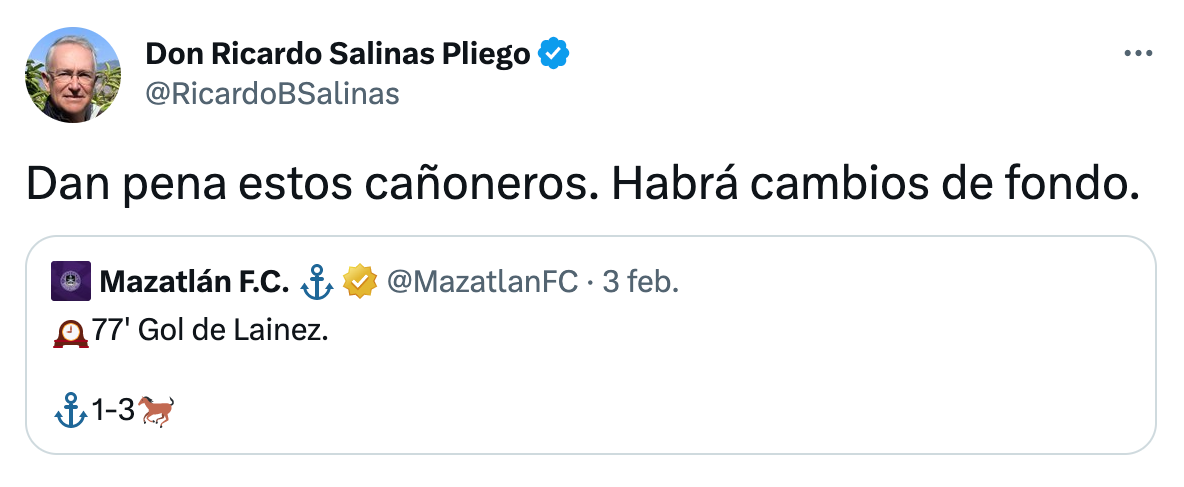Image resolution: width=1184 pixels, height=487 pixels.
Task: Click Ricardo Salinas Pliego's profile photo
Action: point(73,75)
